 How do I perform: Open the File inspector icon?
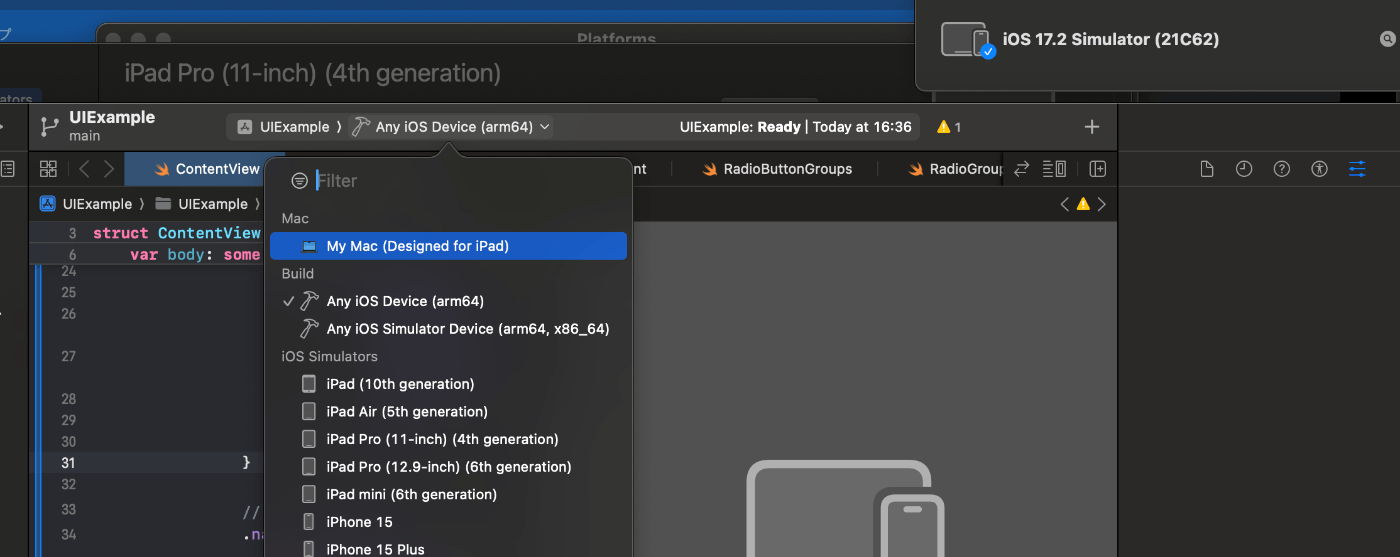click(x=1207, y=169)
